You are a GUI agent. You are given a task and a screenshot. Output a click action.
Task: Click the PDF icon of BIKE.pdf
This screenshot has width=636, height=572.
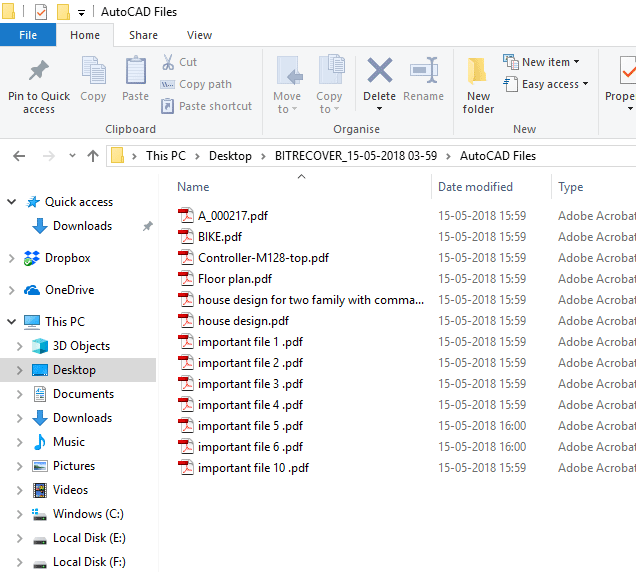[186, 237]
